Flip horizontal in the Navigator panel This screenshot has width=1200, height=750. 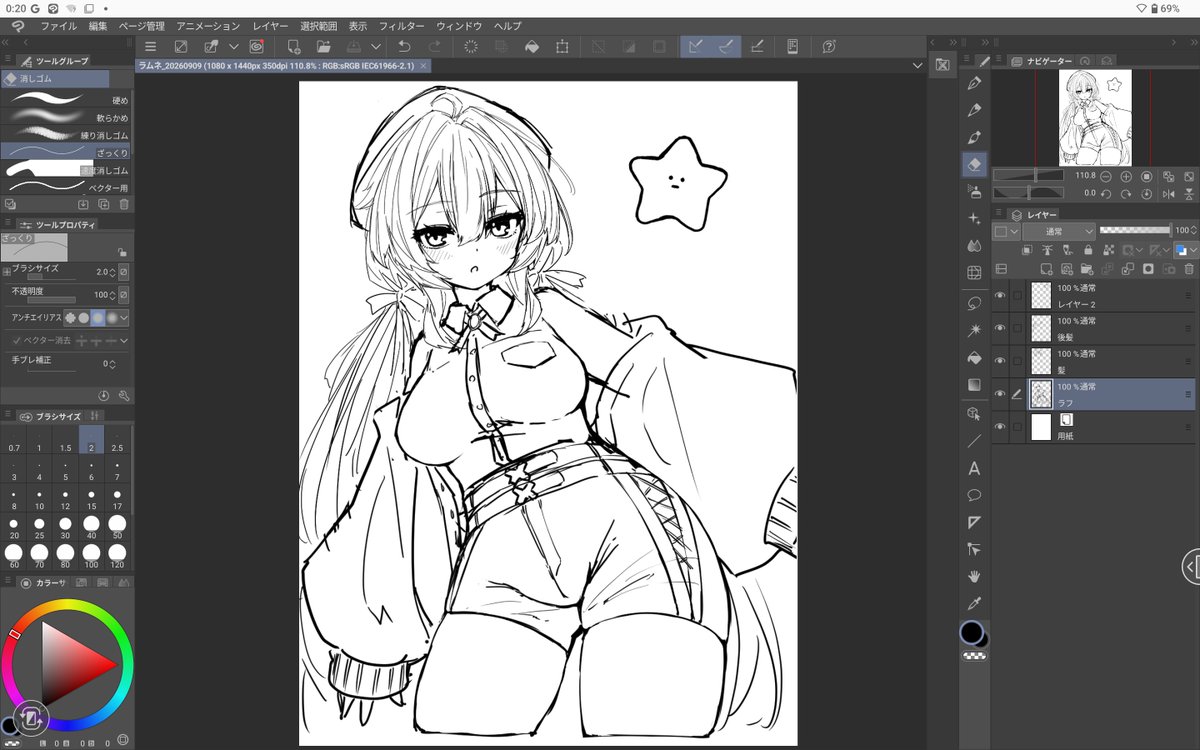[x=1168, y=193]
